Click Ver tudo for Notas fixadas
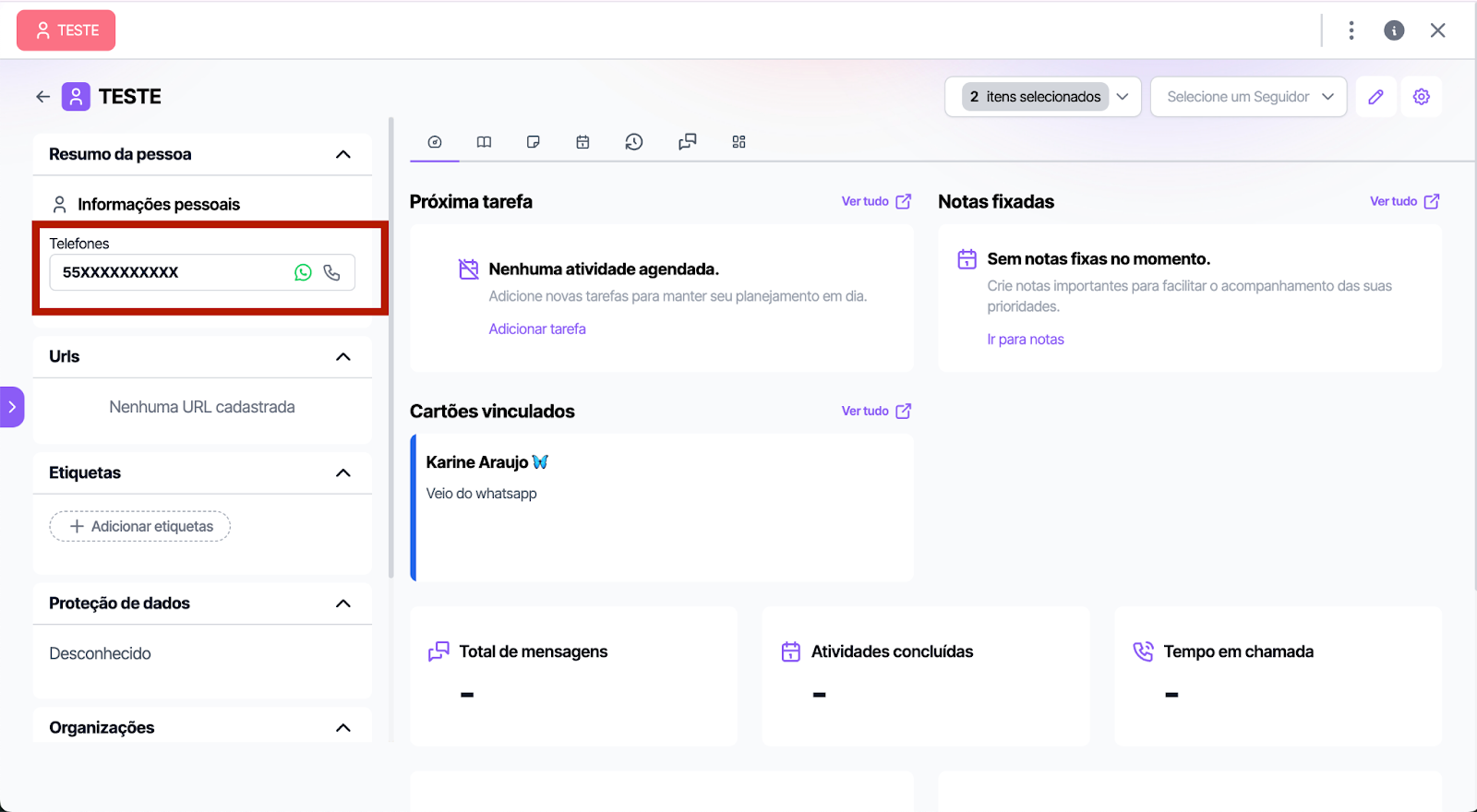 tap(1403, 201)
